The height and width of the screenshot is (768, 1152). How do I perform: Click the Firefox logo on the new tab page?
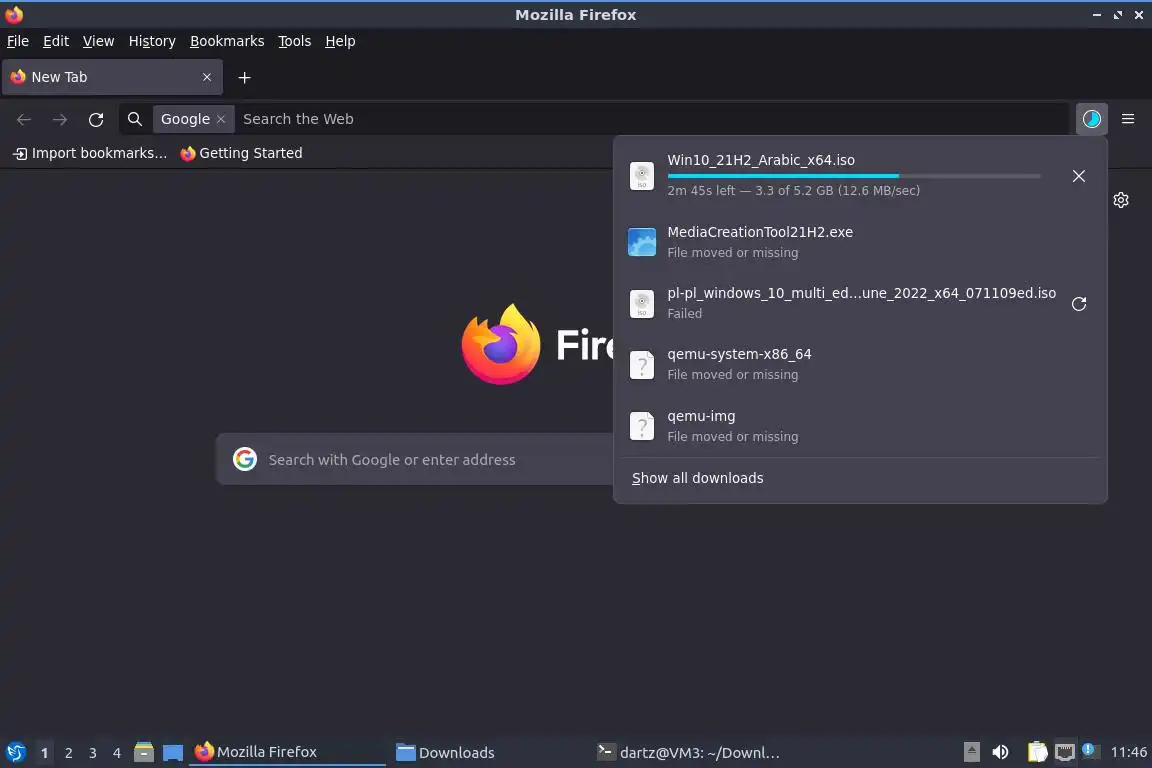(x=501, y=344)
